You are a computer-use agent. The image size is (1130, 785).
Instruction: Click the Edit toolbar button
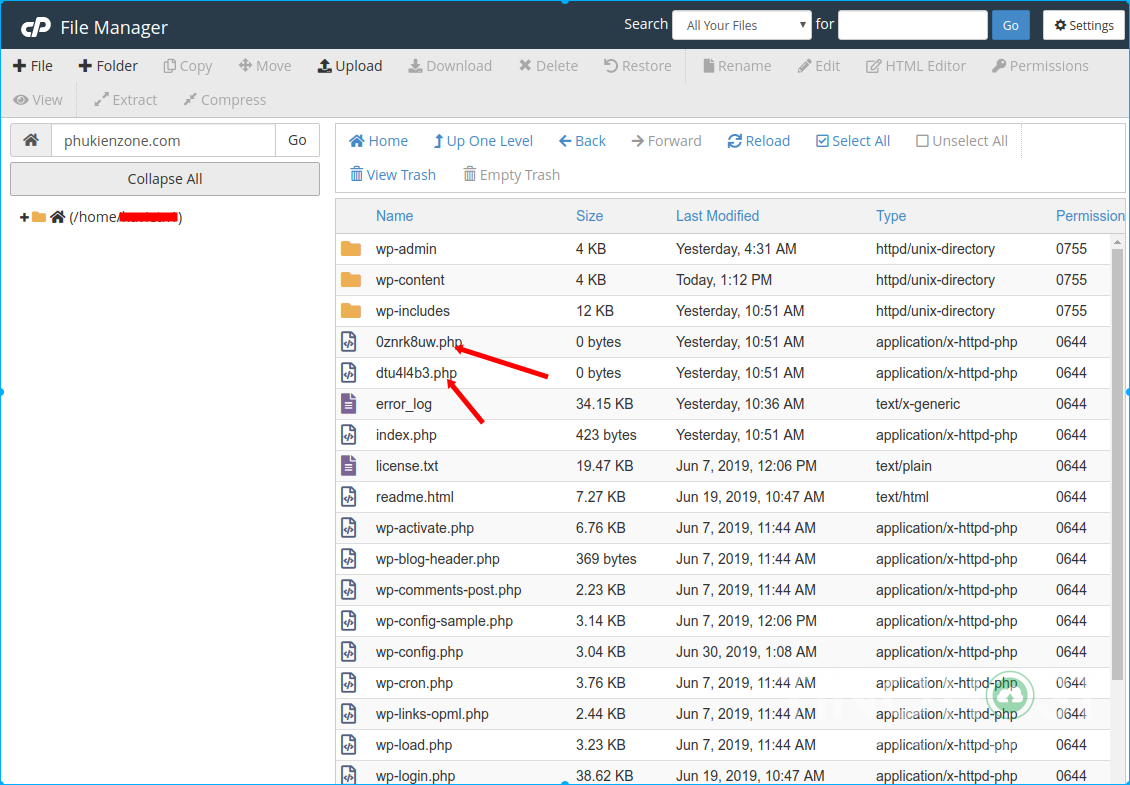pyautogui.click(x=819, y=66)
